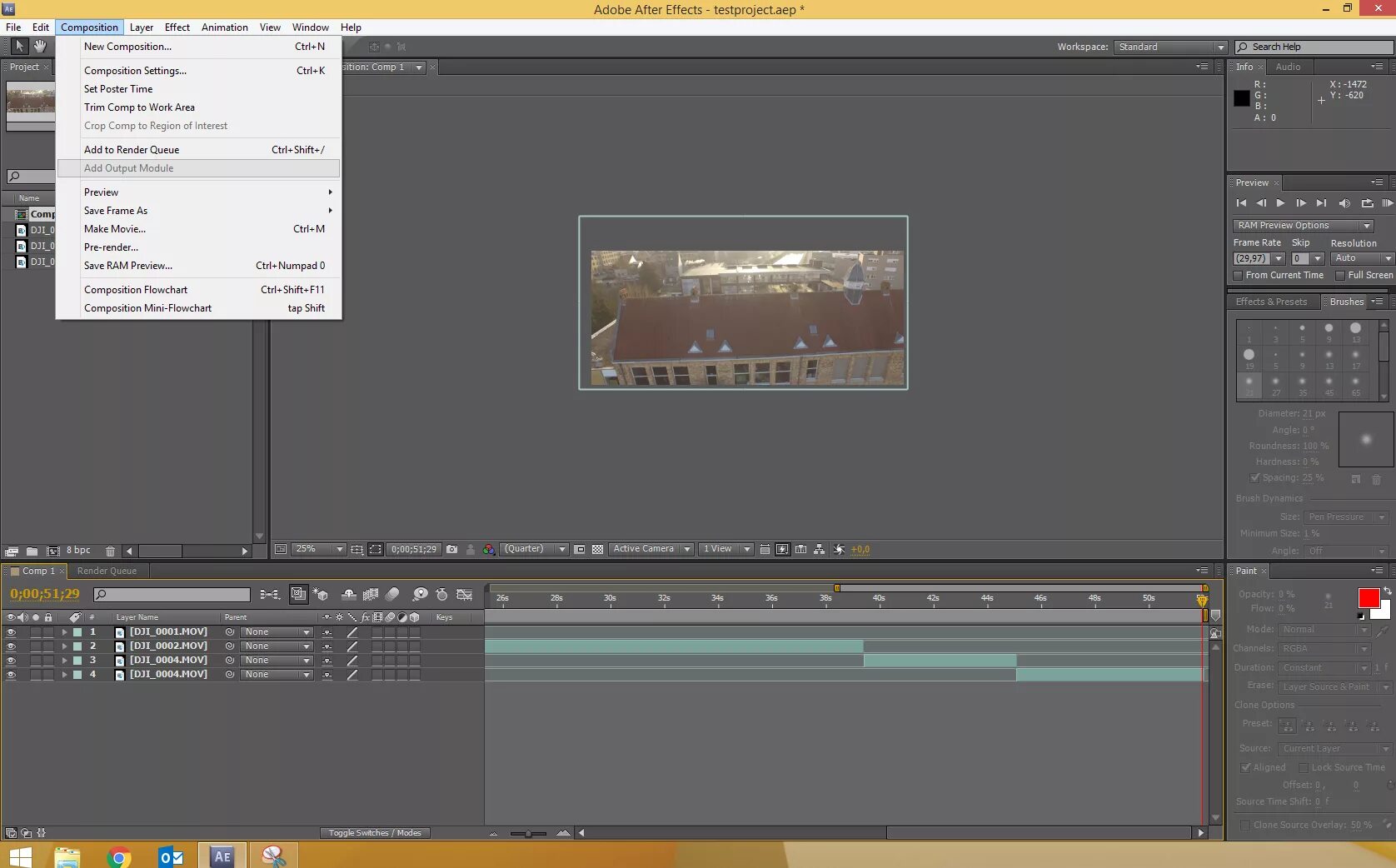Open the Workspace Standard dropdown
Screen dimensions: 1396x868
coord(1170,47)
